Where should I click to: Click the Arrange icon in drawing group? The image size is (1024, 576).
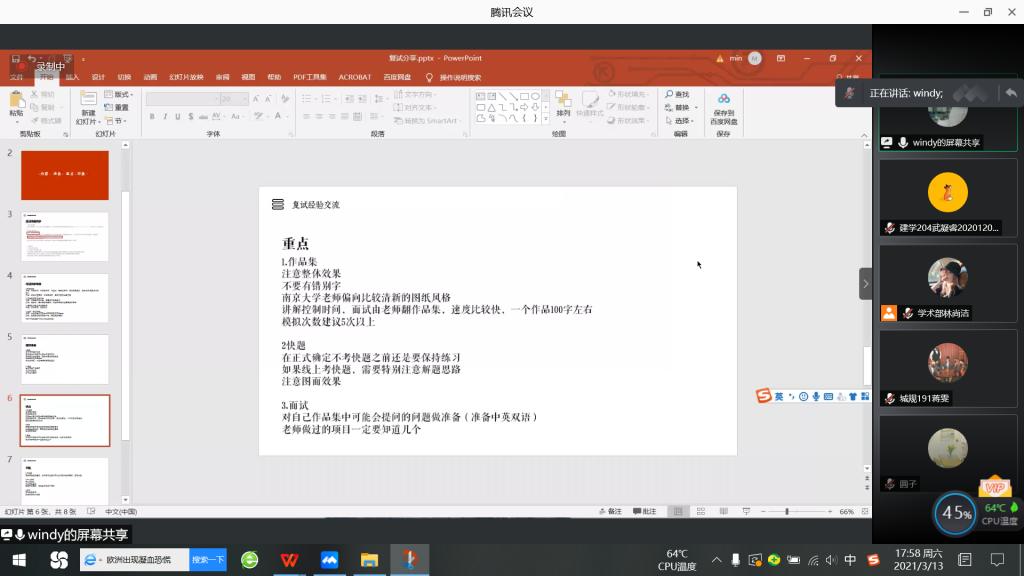coord(563,103)
